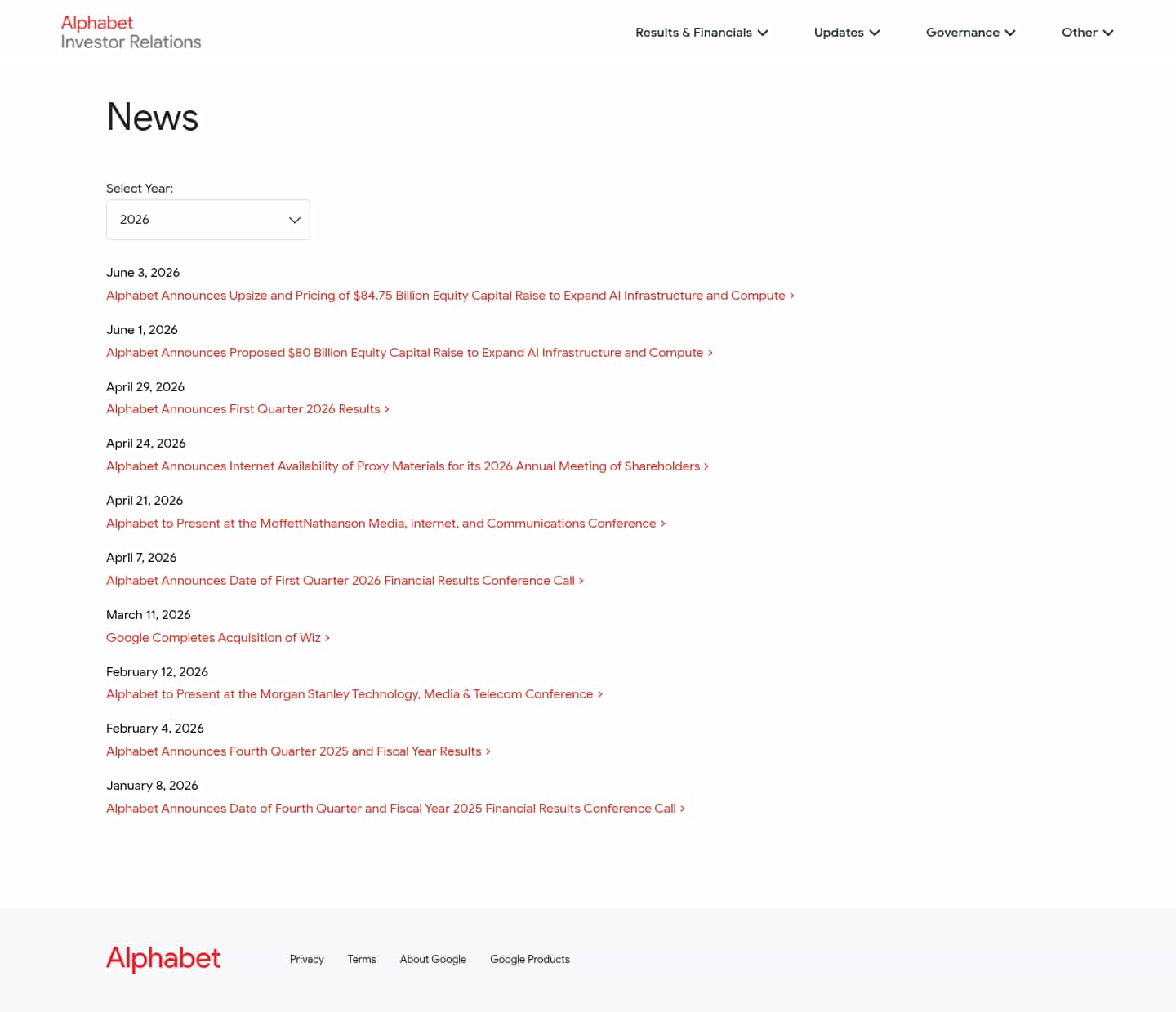The width and height of the screenshot is (1176, 1012).
Task: Click the February 4, 2026 date text
Action: coord(155,729)
